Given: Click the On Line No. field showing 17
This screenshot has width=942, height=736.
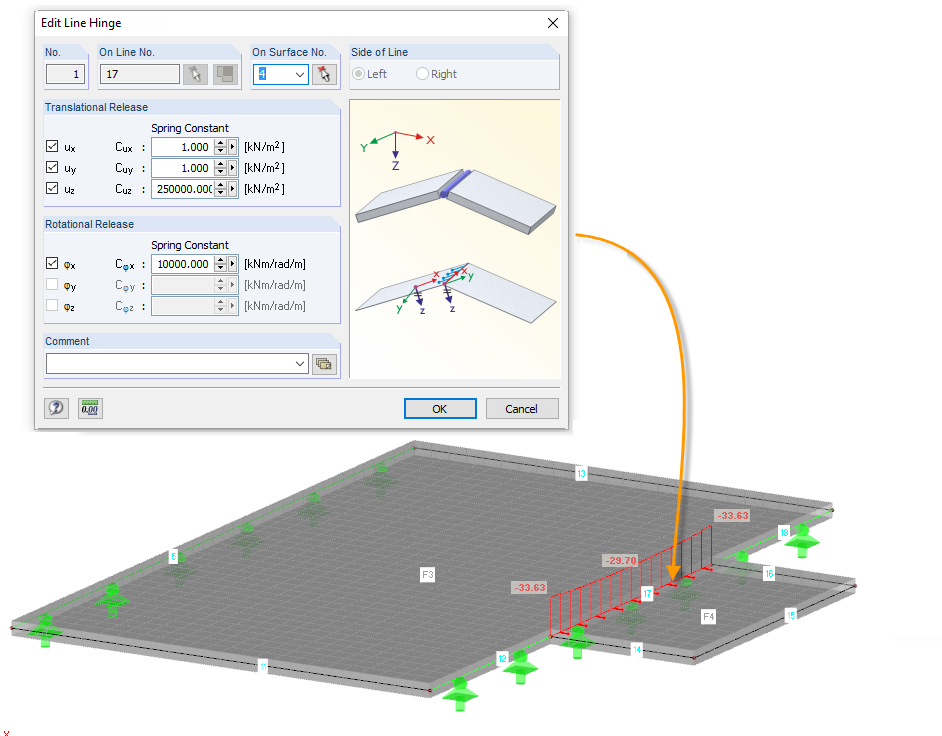Looking at the screenshot, I should coord(140,73).
